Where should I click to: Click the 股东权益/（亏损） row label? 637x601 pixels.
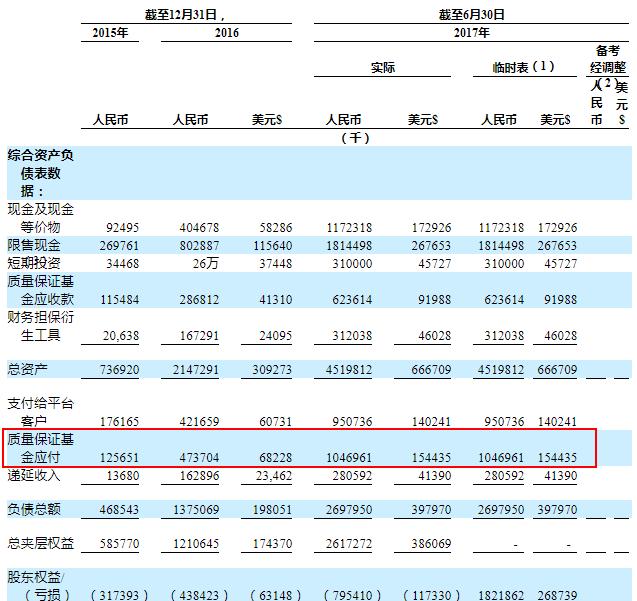pos(39,586)
